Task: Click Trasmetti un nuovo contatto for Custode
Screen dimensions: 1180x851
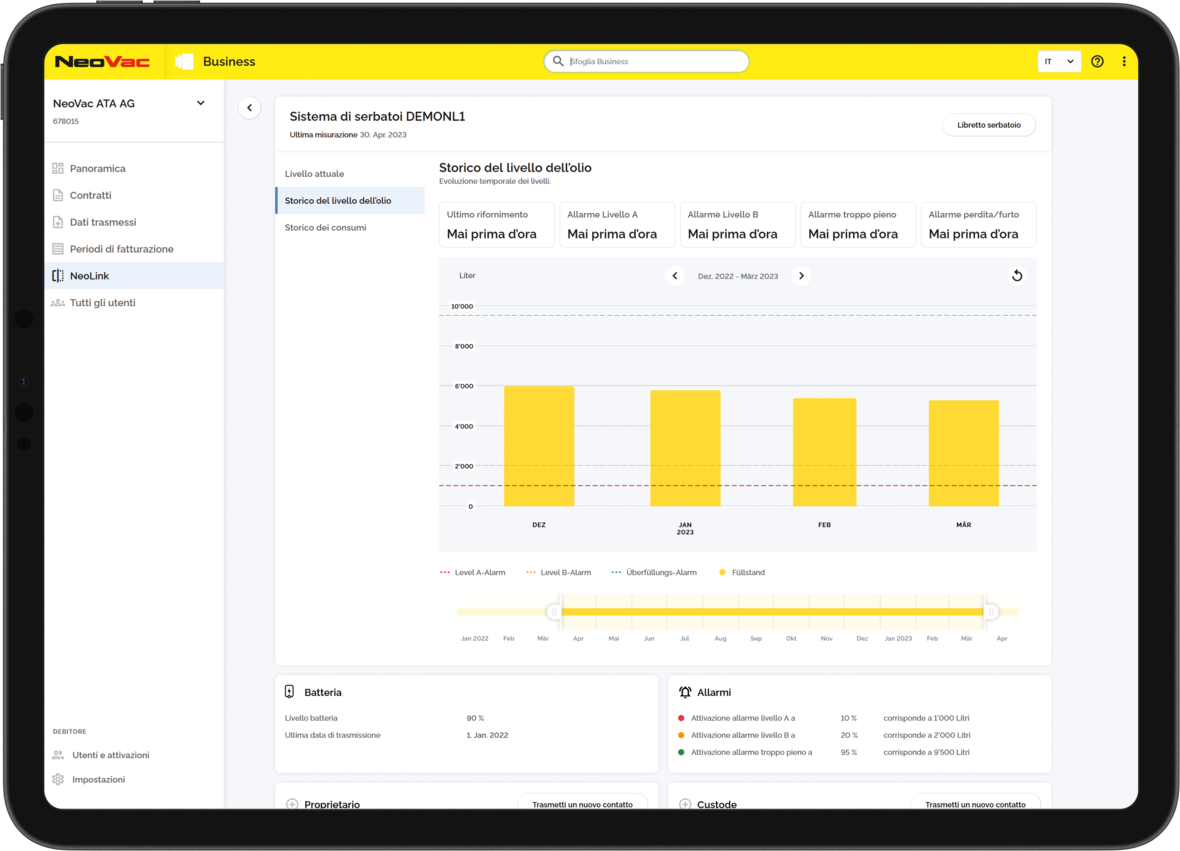Action: pos(975,804)
